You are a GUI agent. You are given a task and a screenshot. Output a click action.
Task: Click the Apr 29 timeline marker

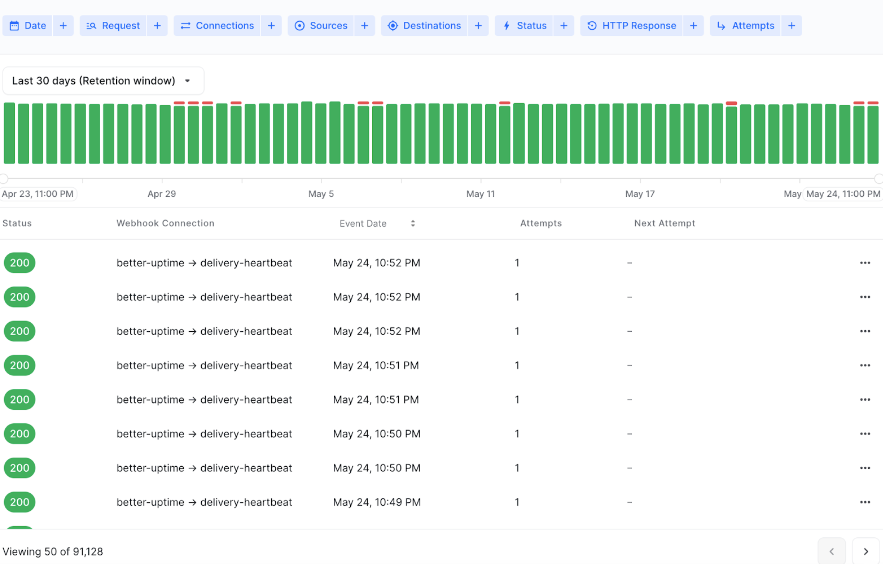162,194
